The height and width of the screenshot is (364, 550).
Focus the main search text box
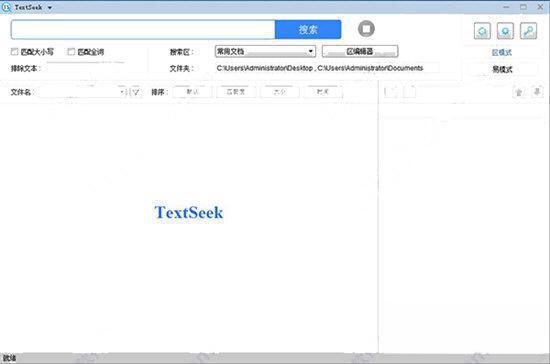pyautogui.click(x=143, y=29)
